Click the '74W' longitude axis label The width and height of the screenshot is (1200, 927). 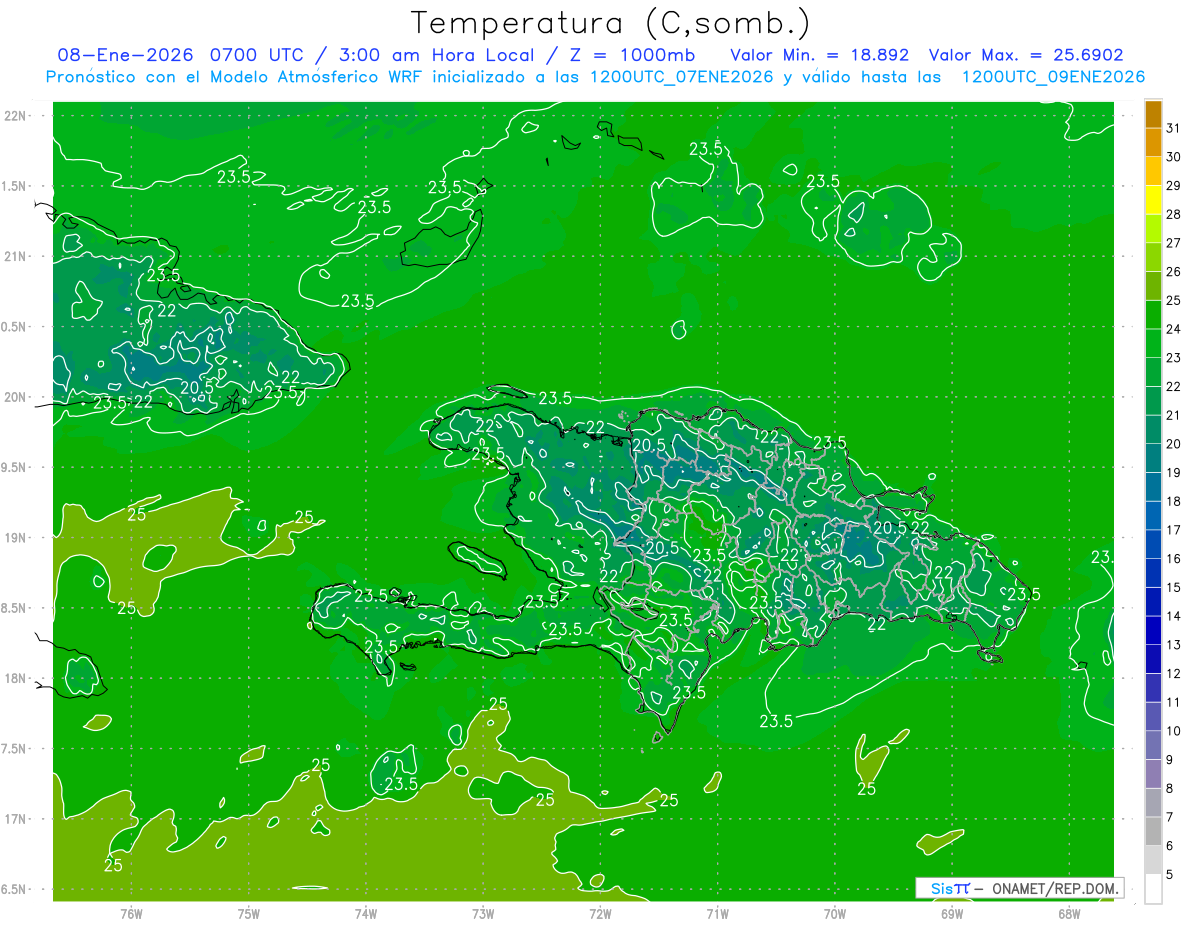[x=366, y=913]
